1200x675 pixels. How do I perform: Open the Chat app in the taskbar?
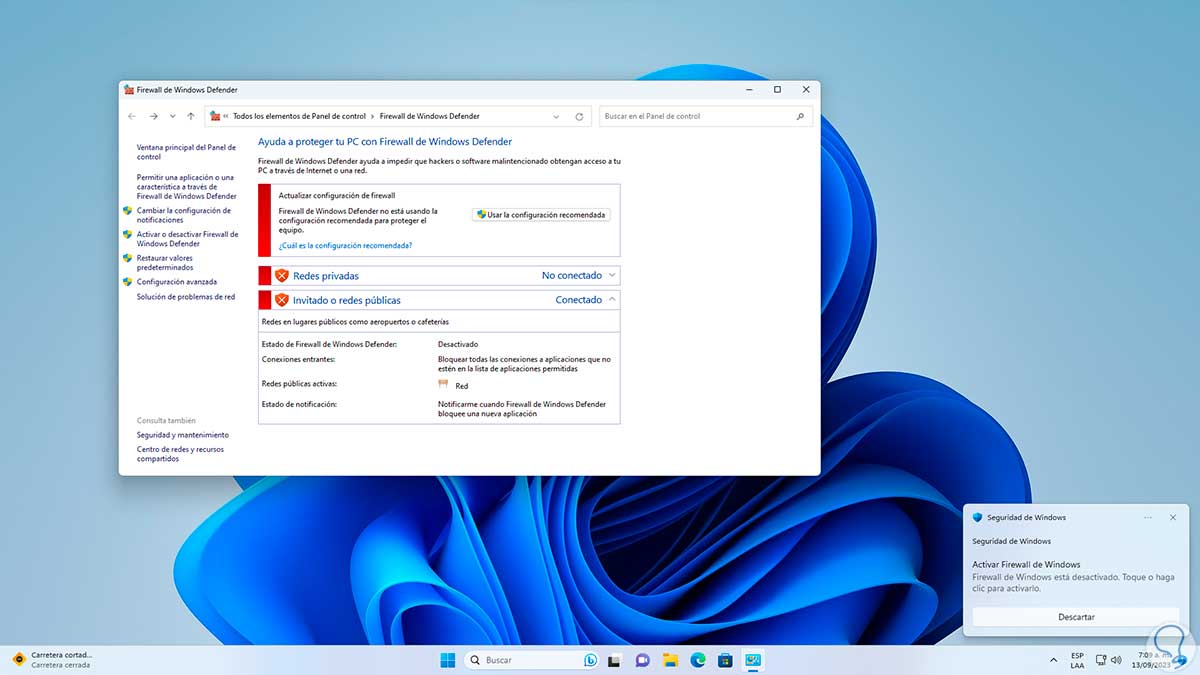(x=643, y=660)
